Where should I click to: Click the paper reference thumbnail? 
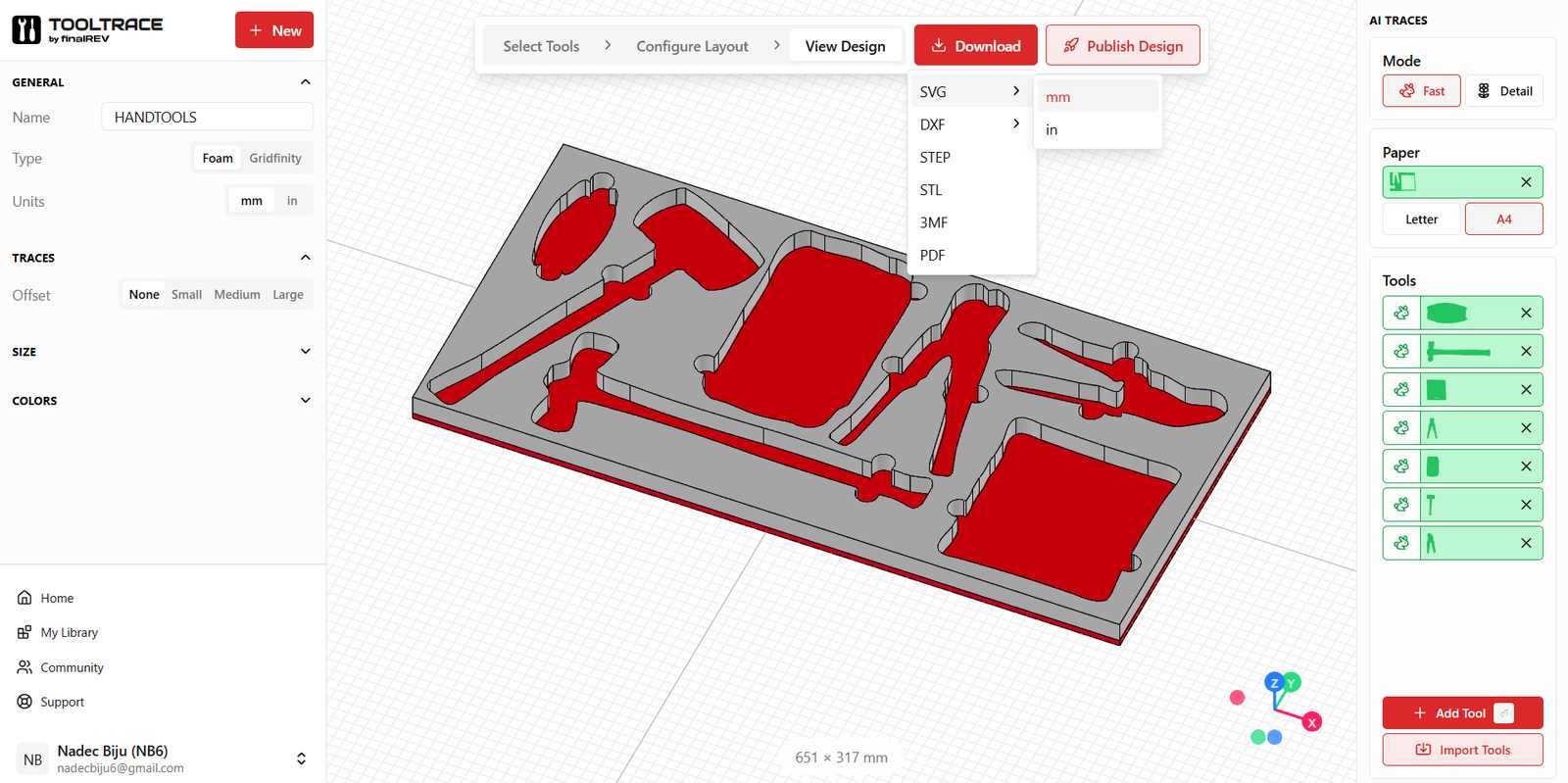pyautogui.click(x=1402, y=181)
